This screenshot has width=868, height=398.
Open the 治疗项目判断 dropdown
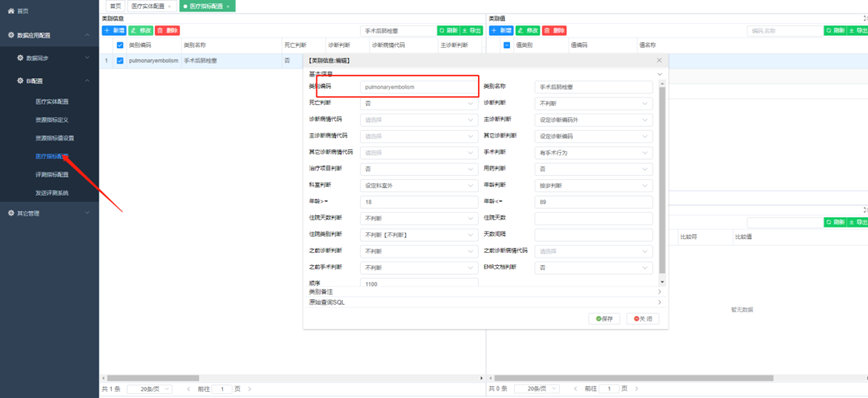point(419,169)
